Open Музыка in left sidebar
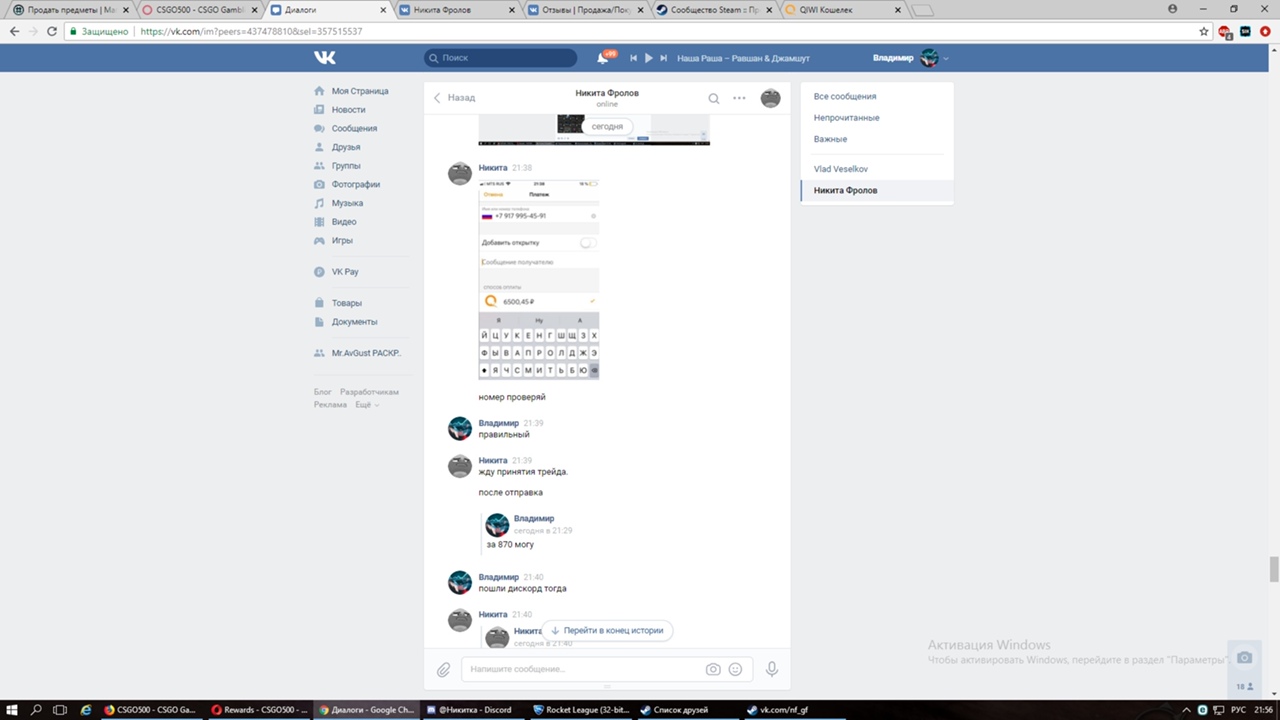Image resolution: width=1280 pixels, height=720 pixels. 347,203
